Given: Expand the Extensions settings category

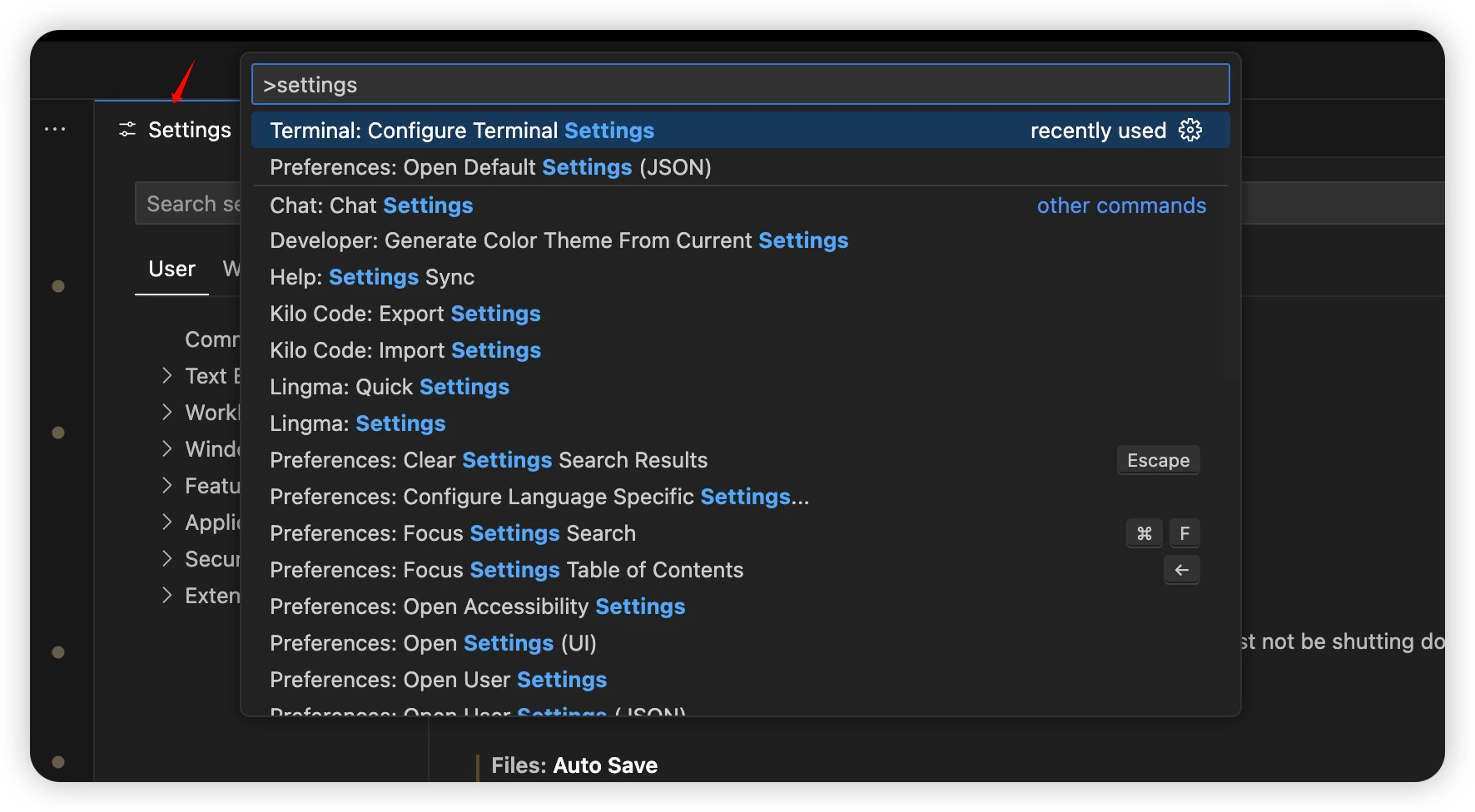Looking at the screenshot, I should (x=167, y=596).
